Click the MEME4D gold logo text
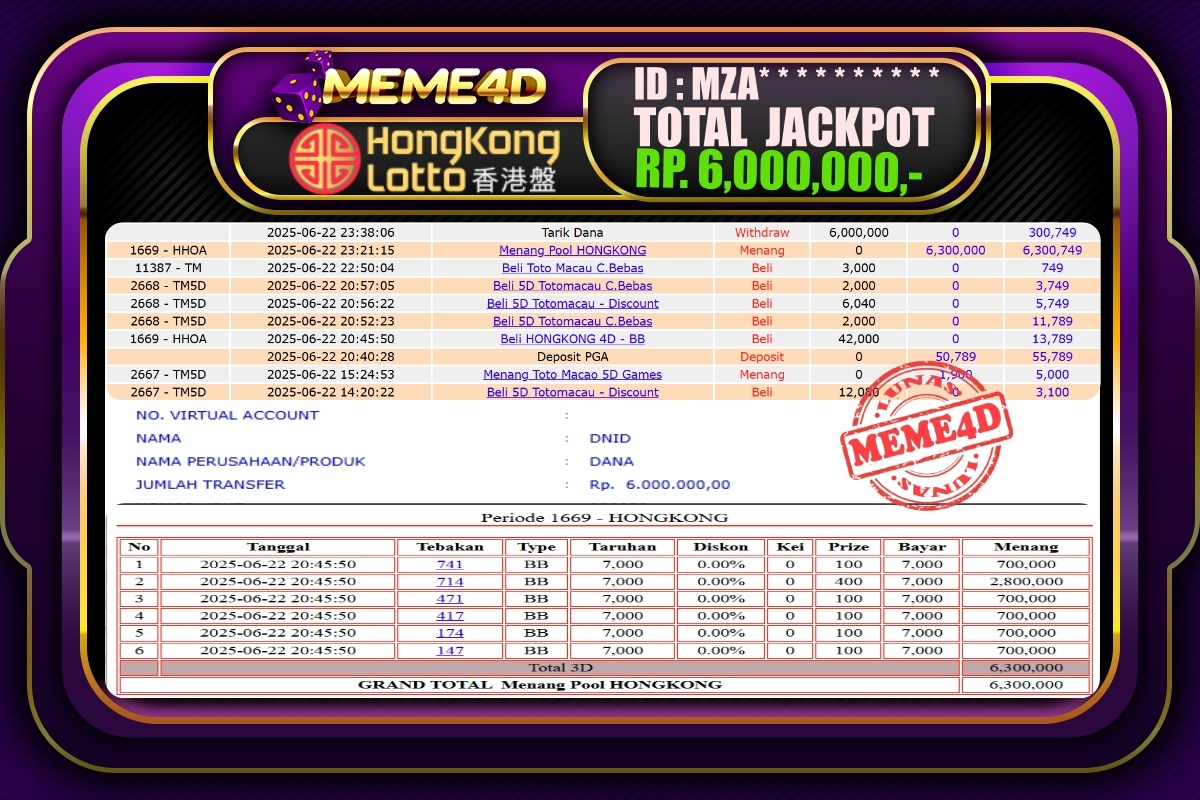Image resolution: width=1200 pixels, height=800 pixels. coord(436,86)
